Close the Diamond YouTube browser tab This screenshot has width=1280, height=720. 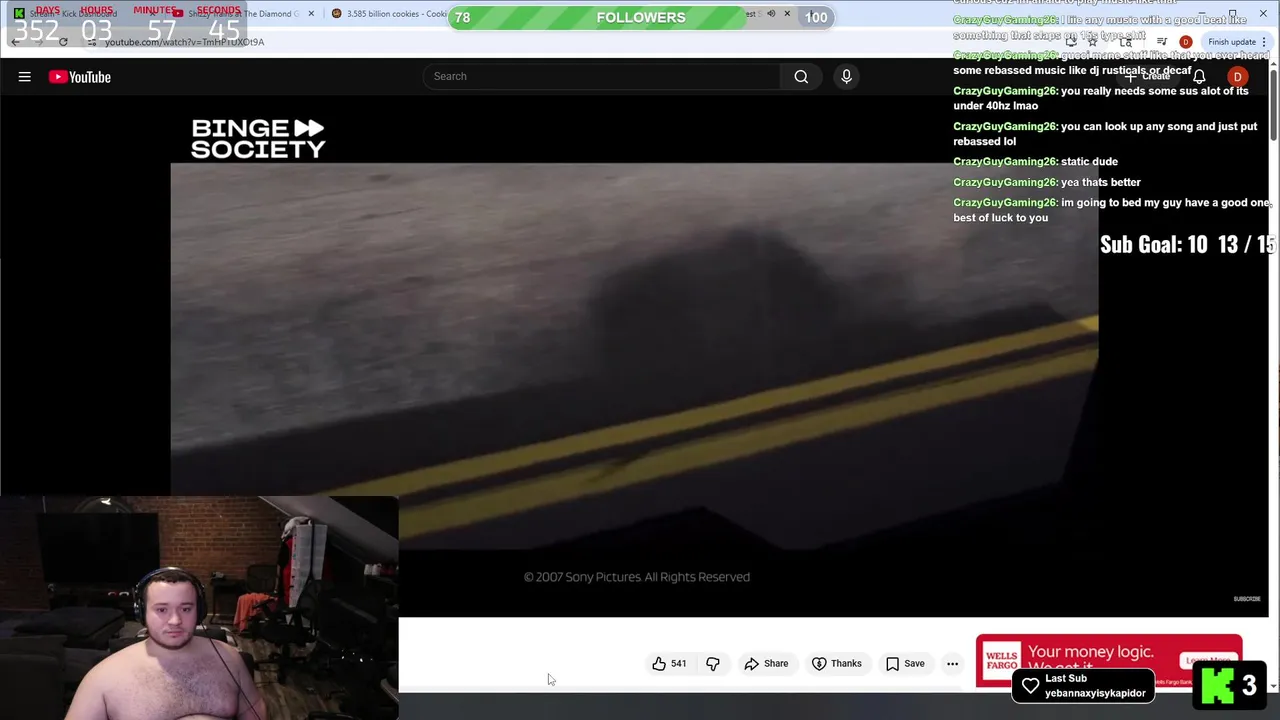coord(311,14)
